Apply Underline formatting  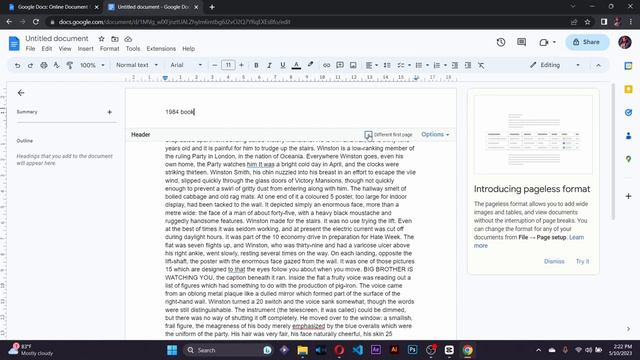coord(282,65)
